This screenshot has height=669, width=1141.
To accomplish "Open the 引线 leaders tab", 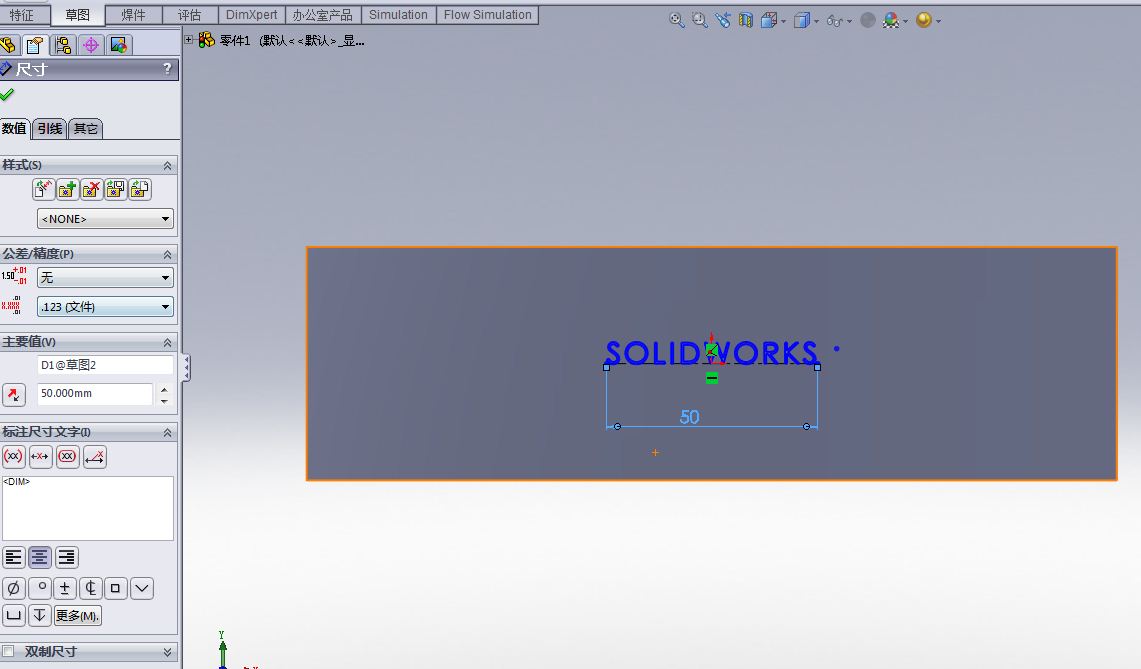I will (x=49, y=129).
